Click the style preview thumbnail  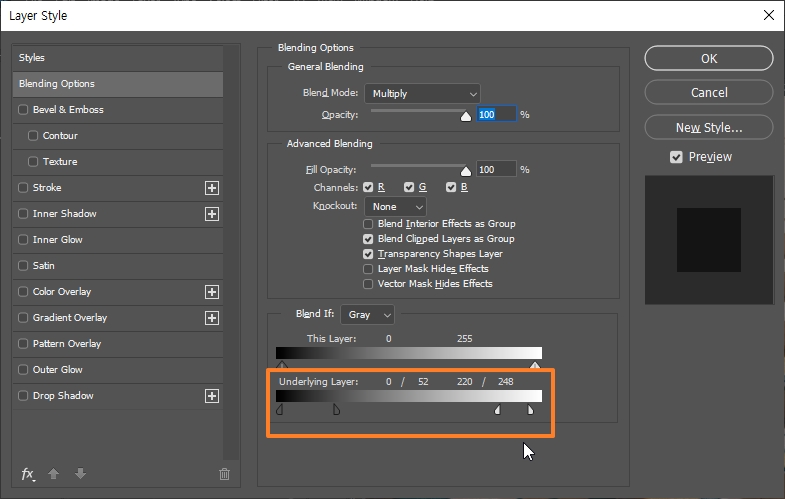coord(709,240)
